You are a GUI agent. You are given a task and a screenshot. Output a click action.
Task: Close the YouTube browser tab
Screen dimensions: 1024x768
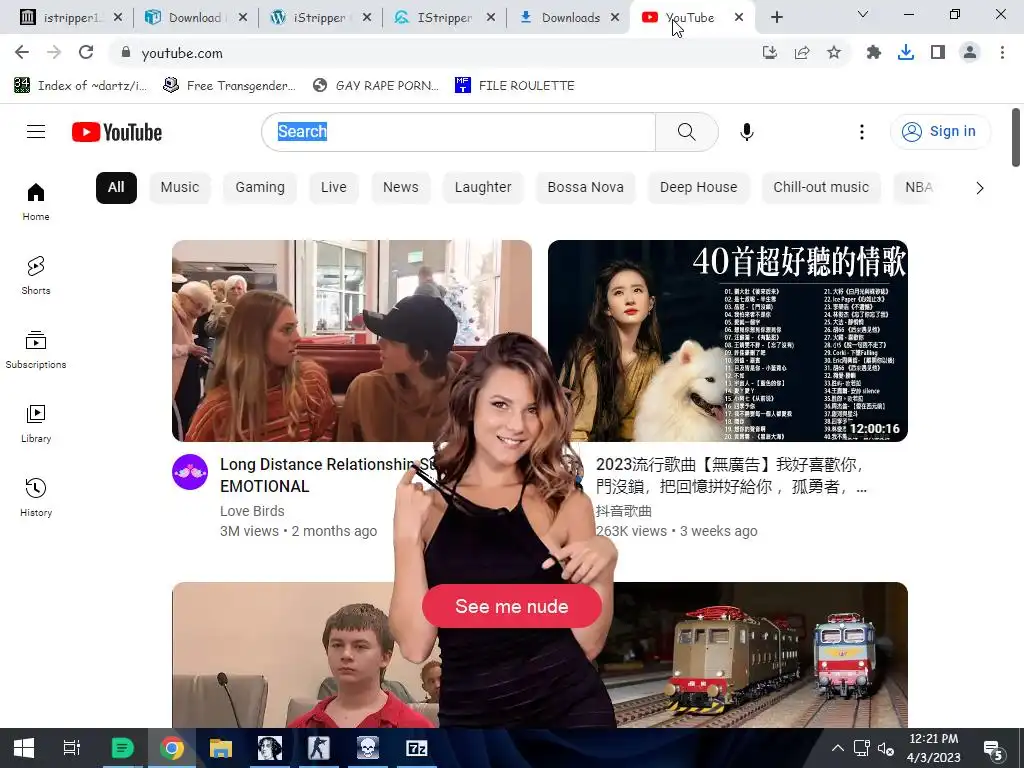tap(739, 18)
